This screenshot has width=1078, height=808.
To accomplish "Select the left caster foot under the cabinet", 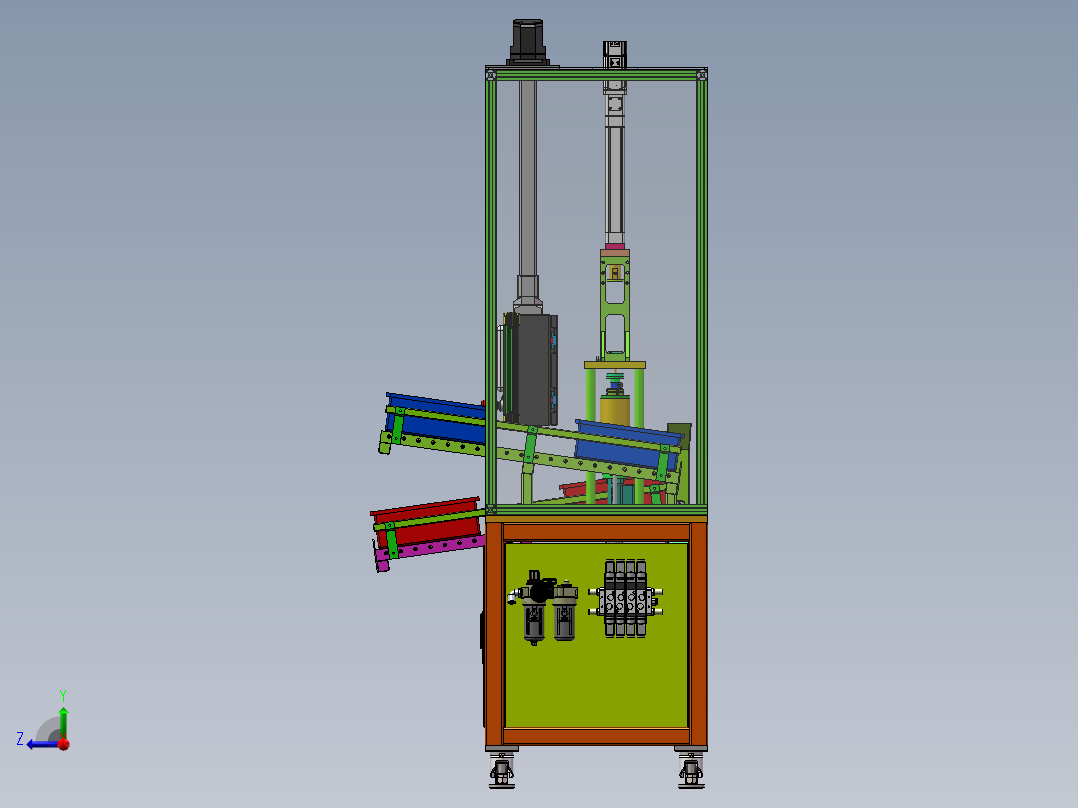I will (x=502, y=768).
